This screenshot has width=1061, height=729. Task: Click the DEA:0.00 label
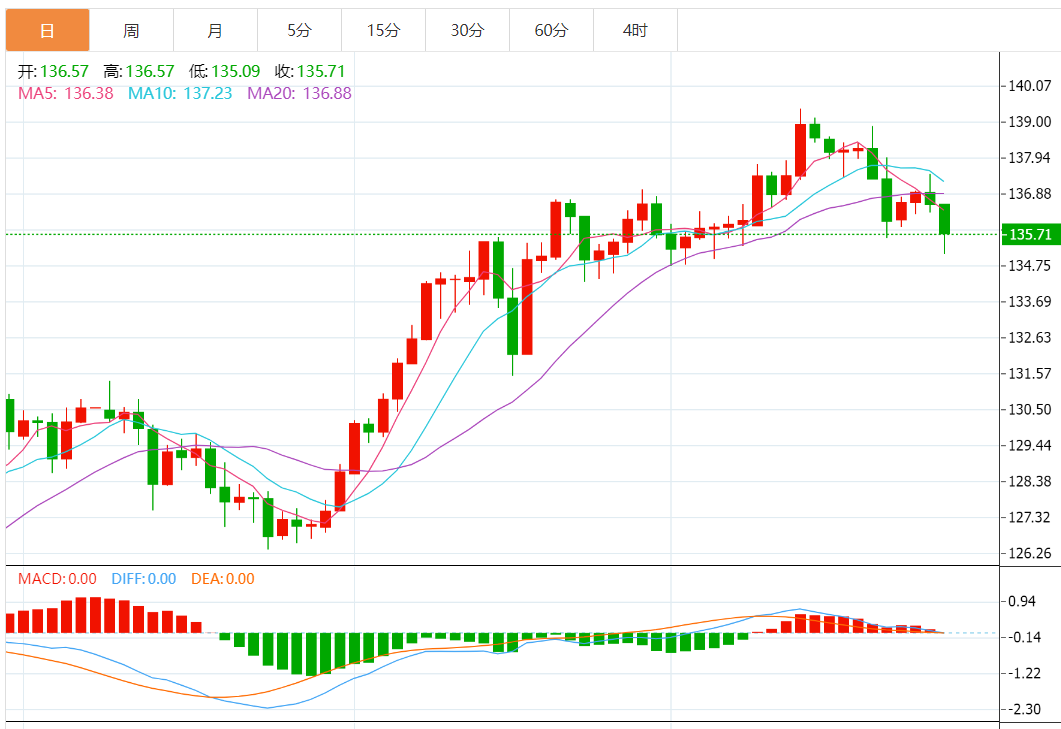(223, 579)
